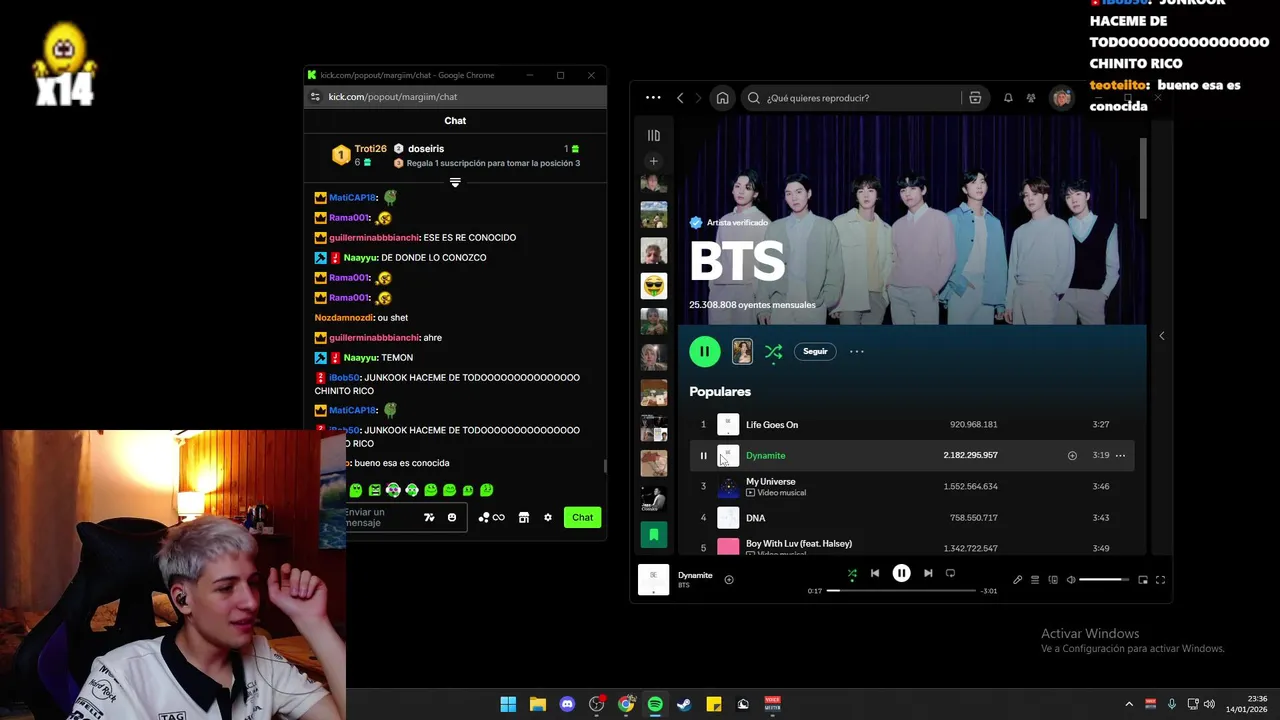Select the DNA track
This screenshot has width=1280, height=720.
755,518
